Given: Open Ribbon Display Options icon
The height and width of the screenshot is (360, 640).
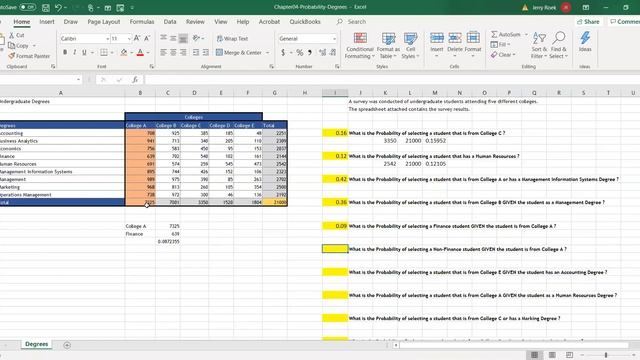Looking at the screenshot, I should pyautogui.click(x=586, y=7).
